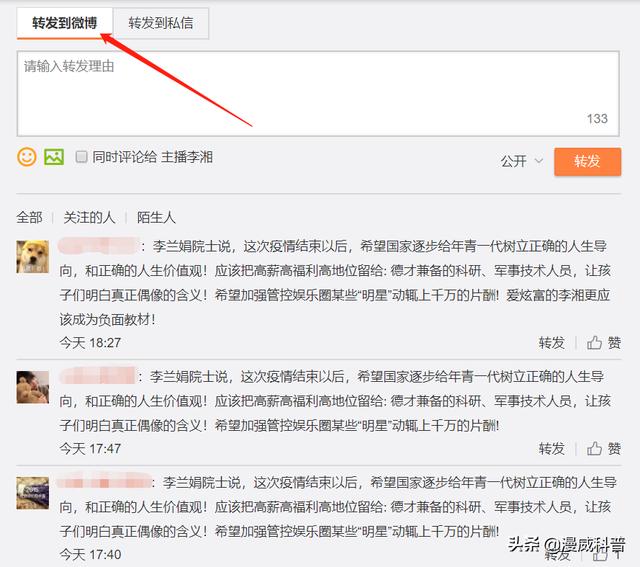Image resolution: width=640 pixels, height=567 pixels.
Task: Expand the 公开 visibility dropdown
Action: click(522, 161)
